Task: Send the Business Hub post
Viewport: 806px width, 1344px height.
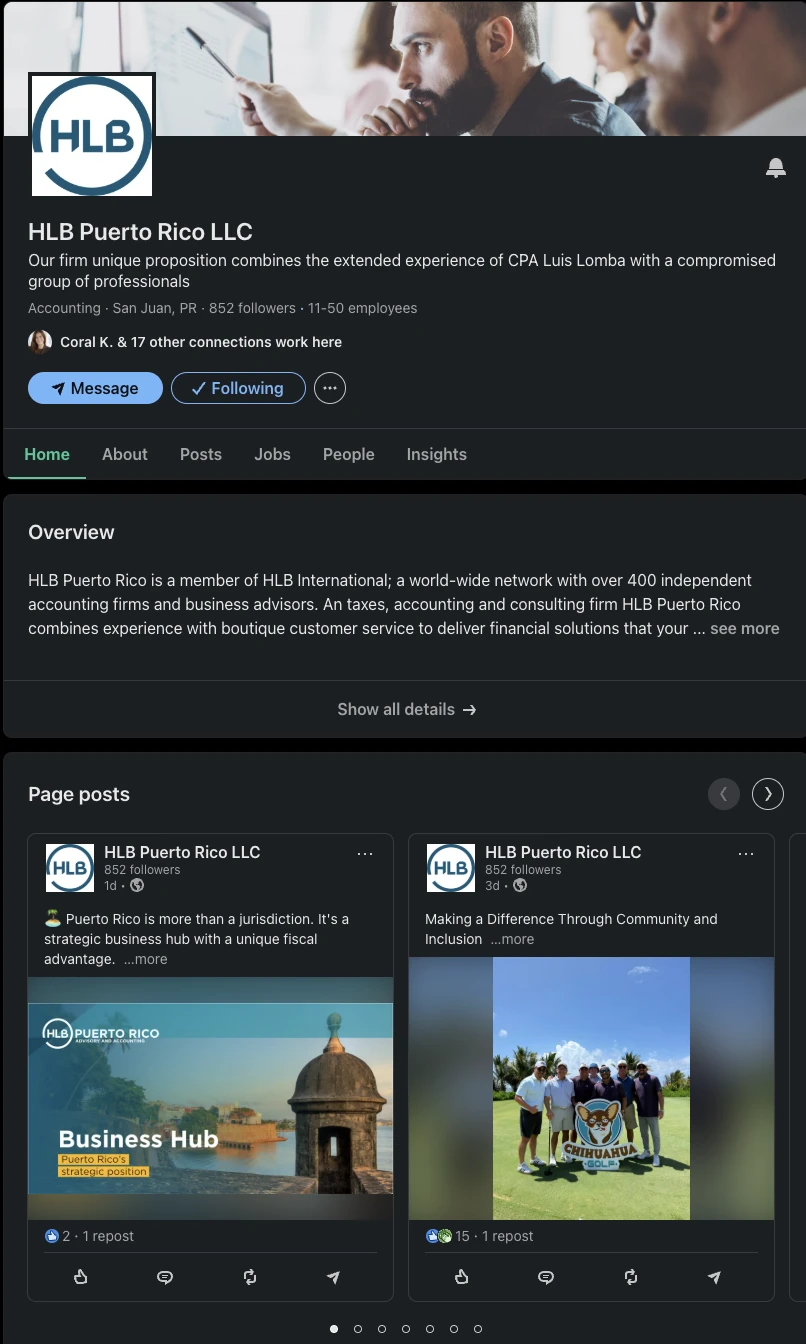Action: pyautogui.click(x=334, y=1277)
